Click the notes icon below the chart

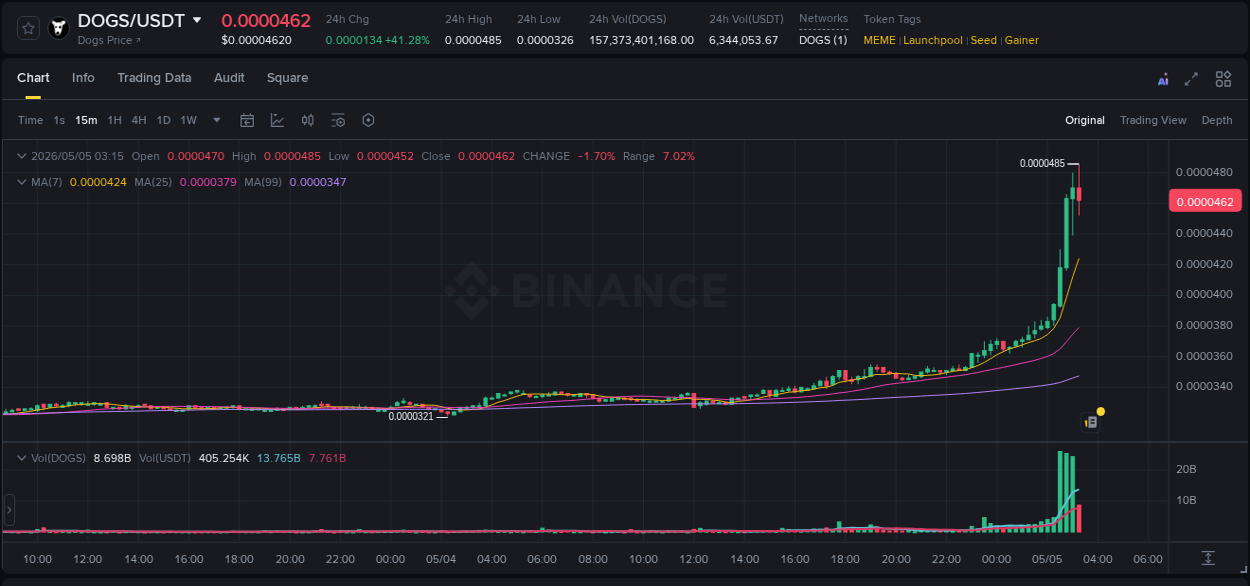[x=1091, y=422]
